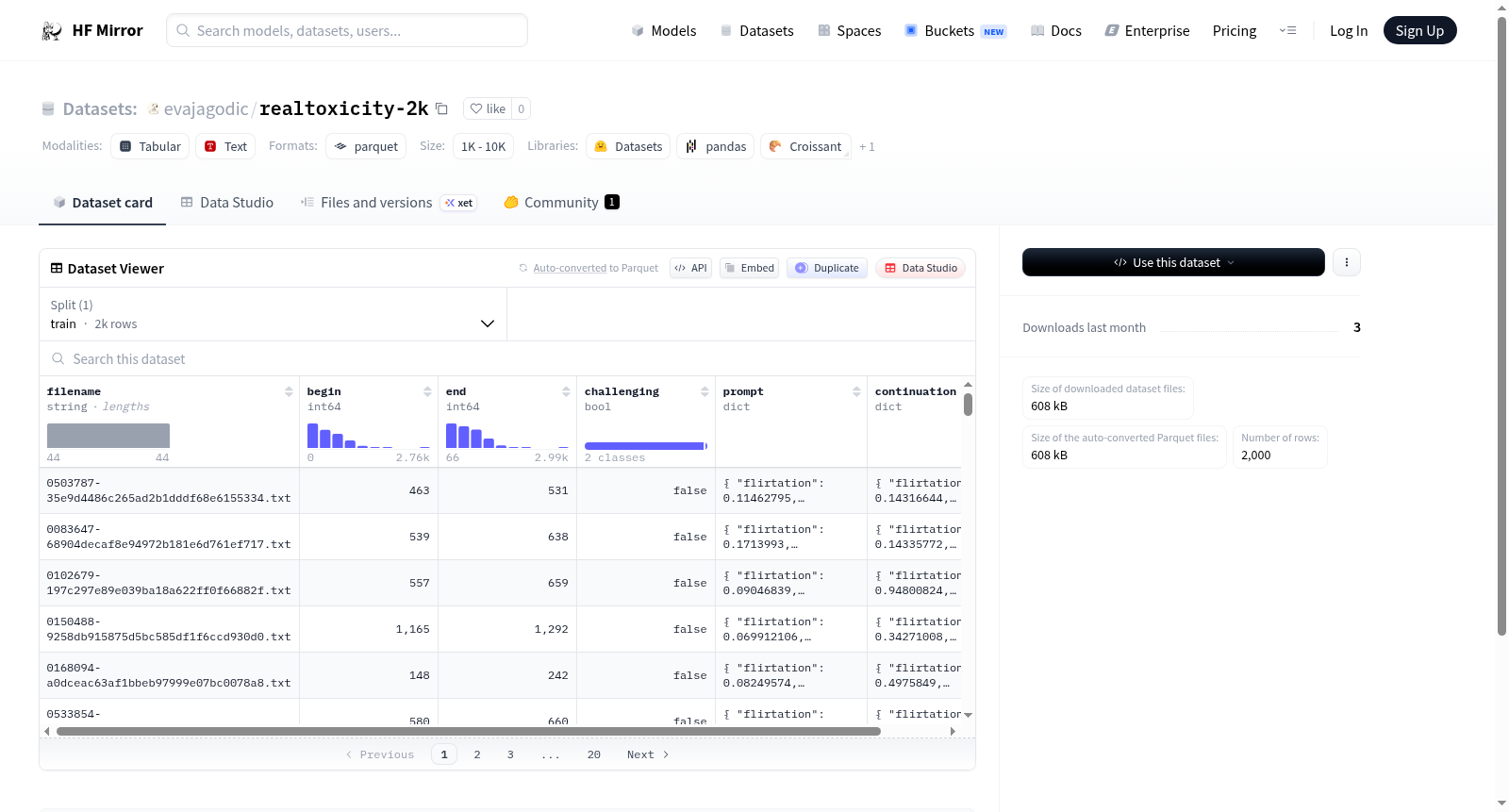Click the Log In link

(1349, 31)
